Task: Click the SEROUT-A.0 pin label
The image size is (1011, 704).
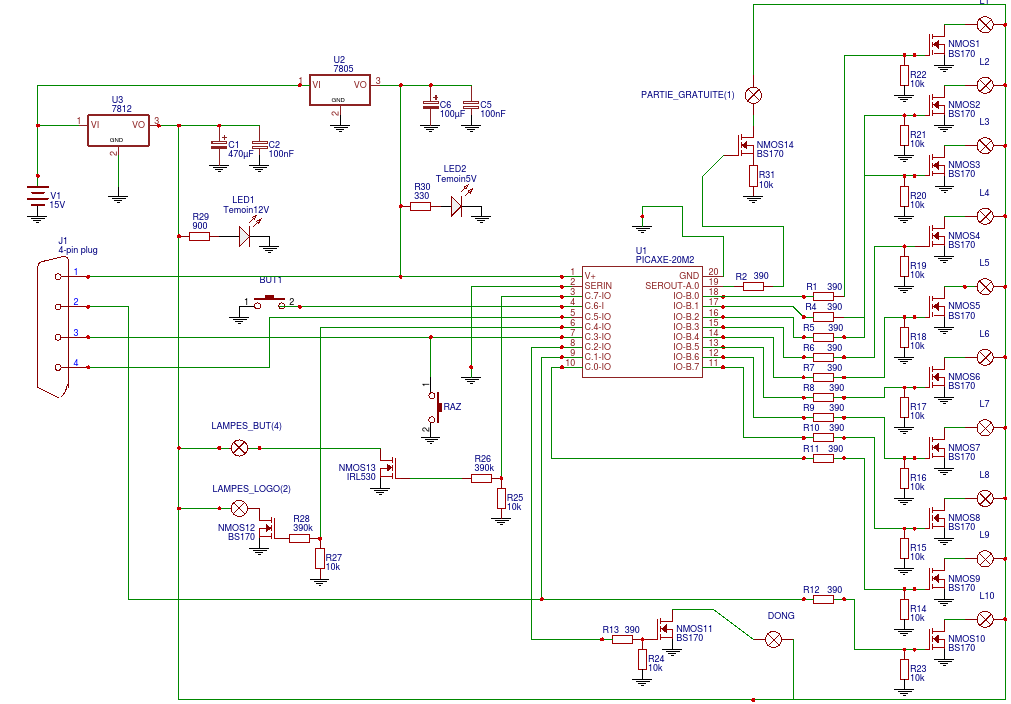Action: pyautogui.click(x=672, y=286)
